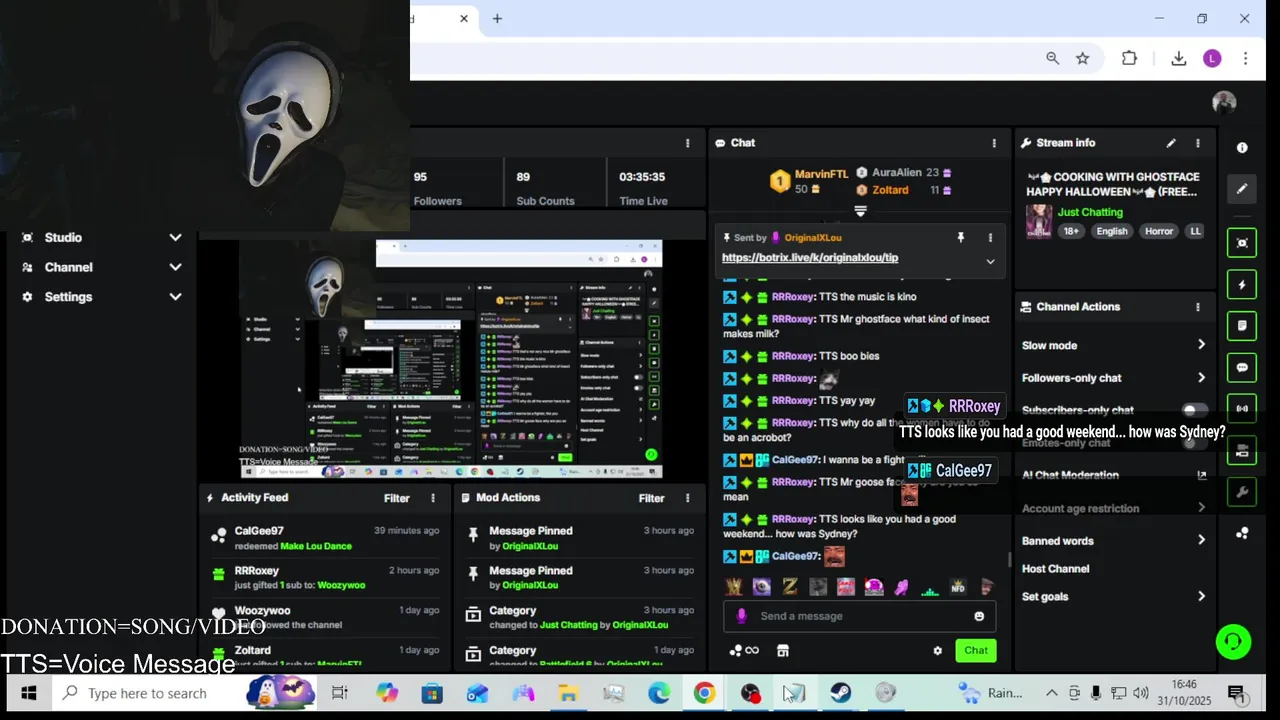Open the chat settings gear icon

[938, 650]
